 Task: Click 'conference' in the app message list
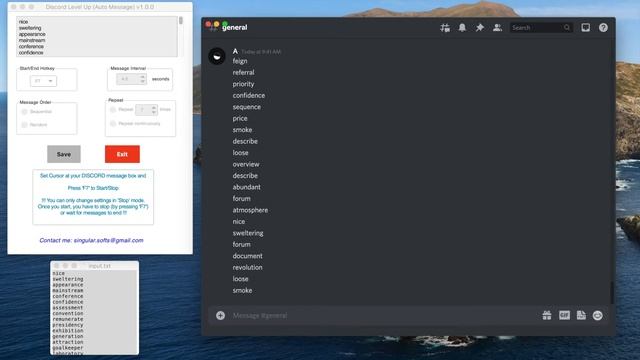[x=31, y=47]
